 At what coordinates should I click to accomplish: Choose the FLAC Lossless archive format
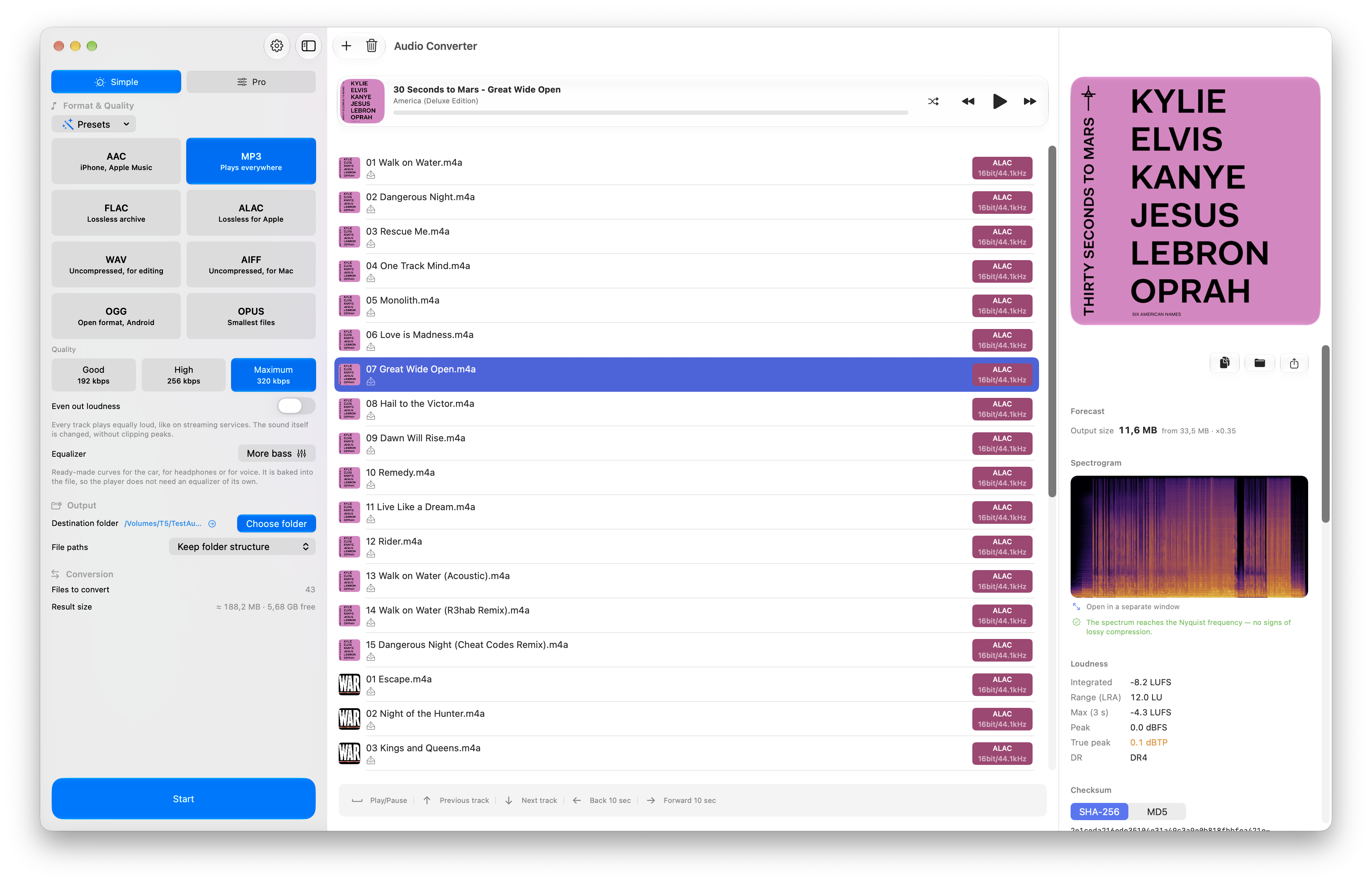pos(116,213)
